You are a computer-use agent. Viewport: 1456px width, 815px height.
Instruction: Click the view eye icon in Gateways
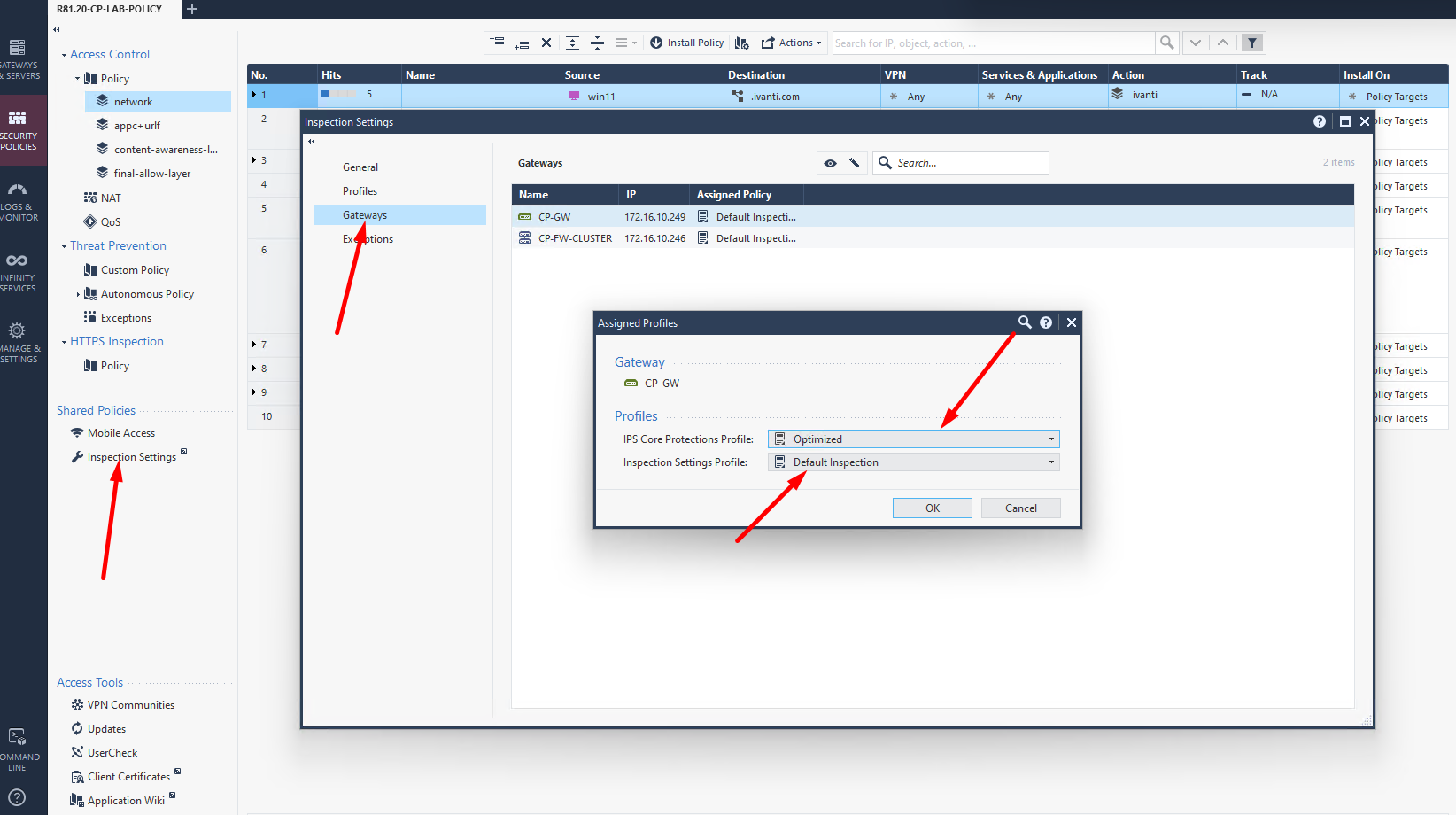[x=830, y=163]
